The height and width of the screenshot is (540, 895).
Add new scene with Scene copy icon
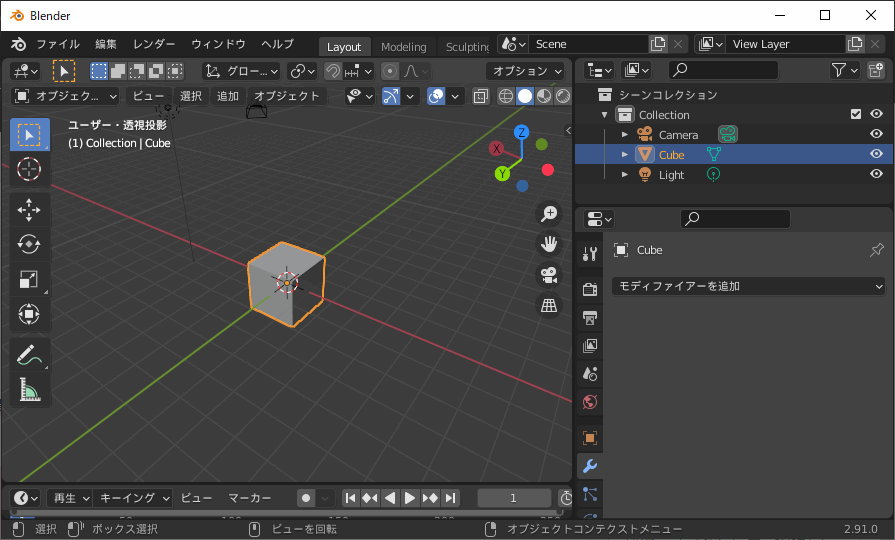[x=658, y=44]
